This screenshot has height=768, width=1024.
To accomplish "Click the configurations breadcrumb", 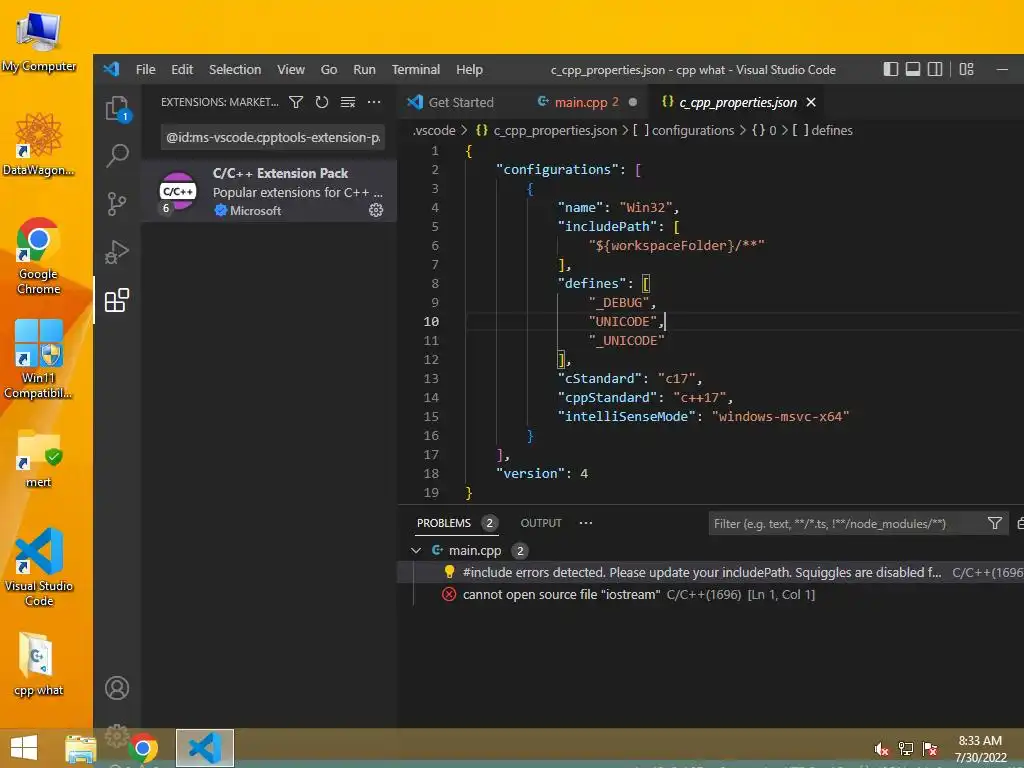I will [x=693, y=130].
